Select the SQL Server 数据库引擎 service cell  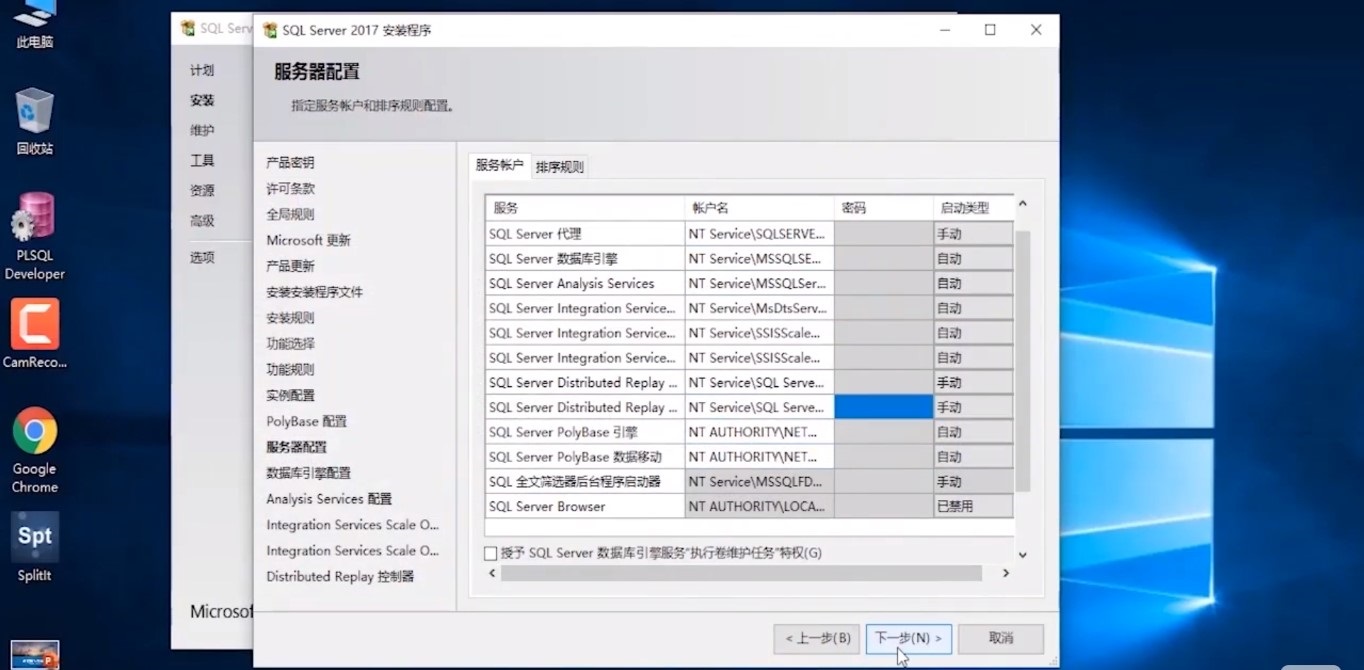coord(585,258)
